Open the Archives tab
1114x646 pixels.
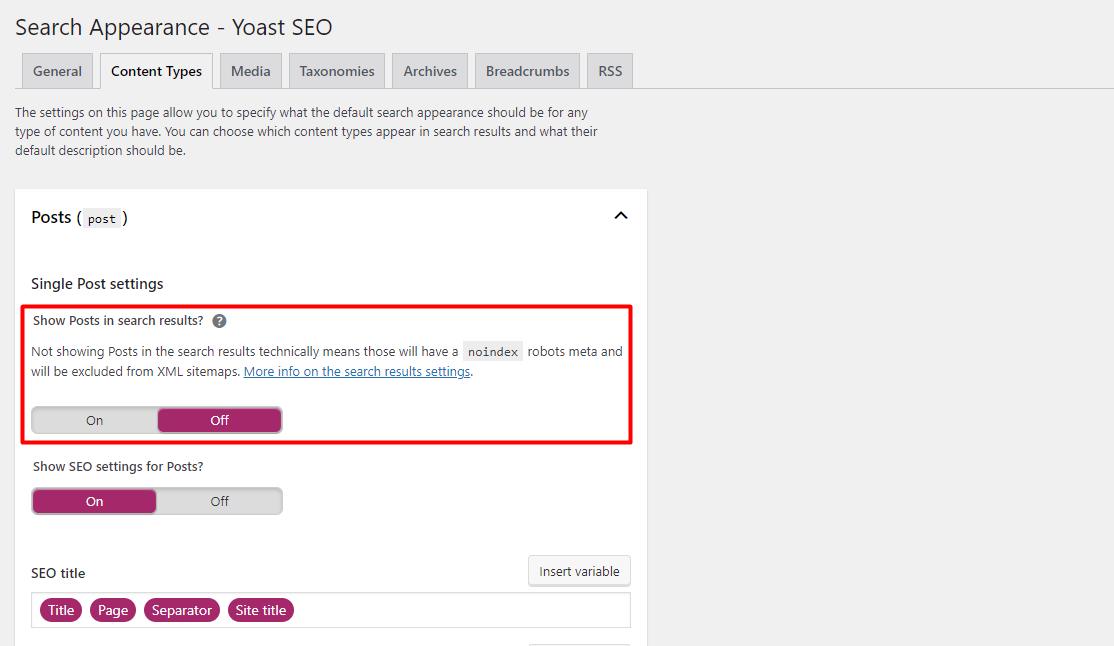coord(429,70)
